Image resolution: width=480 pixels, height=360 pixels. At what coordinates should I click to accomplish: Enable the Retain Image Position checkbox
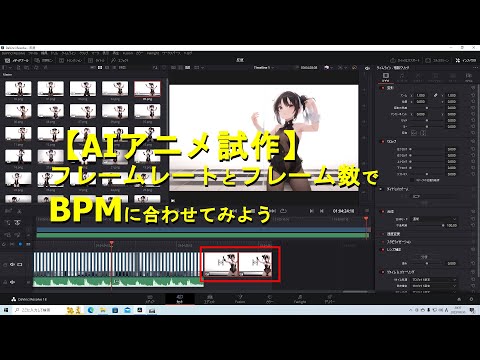413,180
